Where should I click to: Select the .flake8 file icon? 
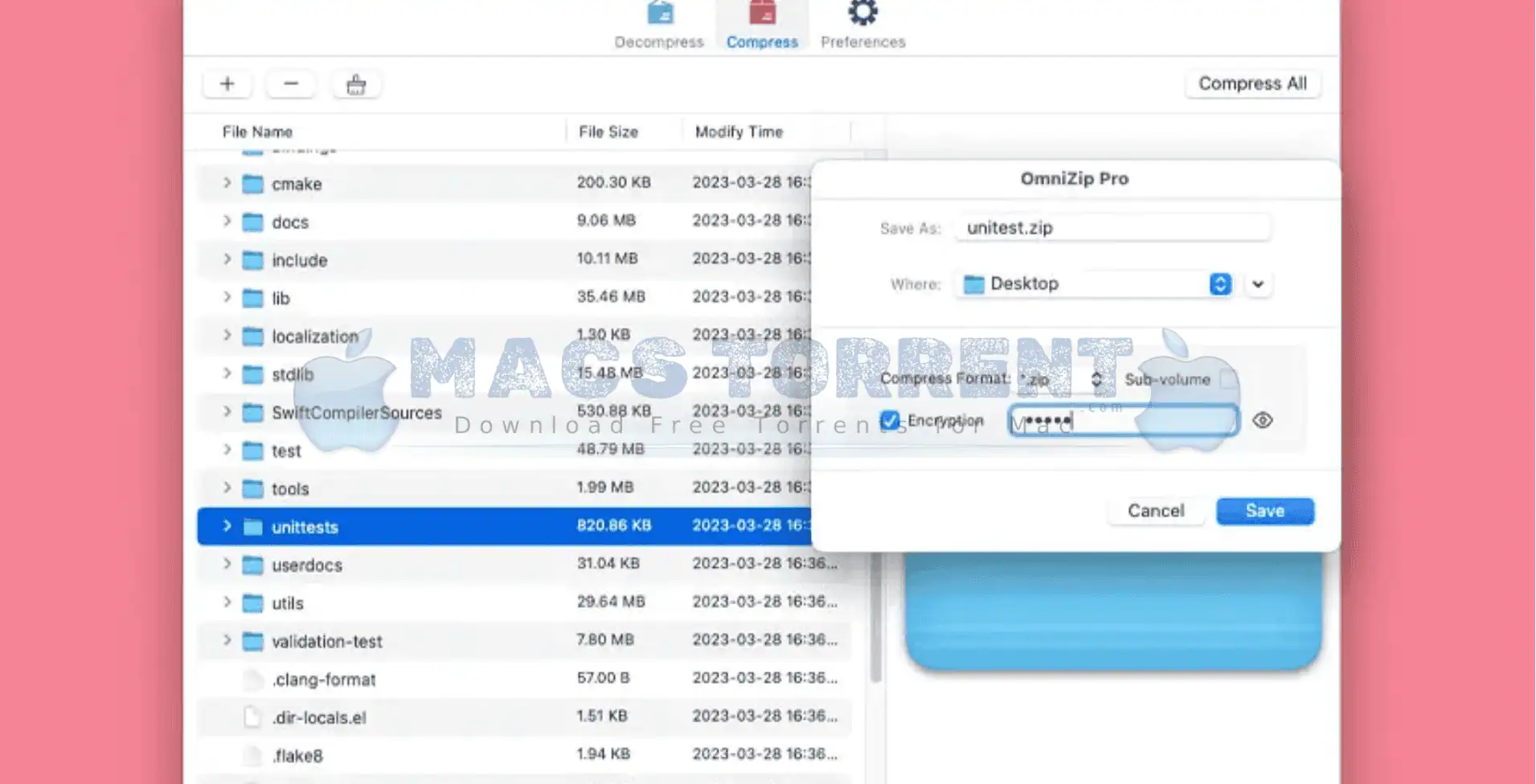[252, 756]
